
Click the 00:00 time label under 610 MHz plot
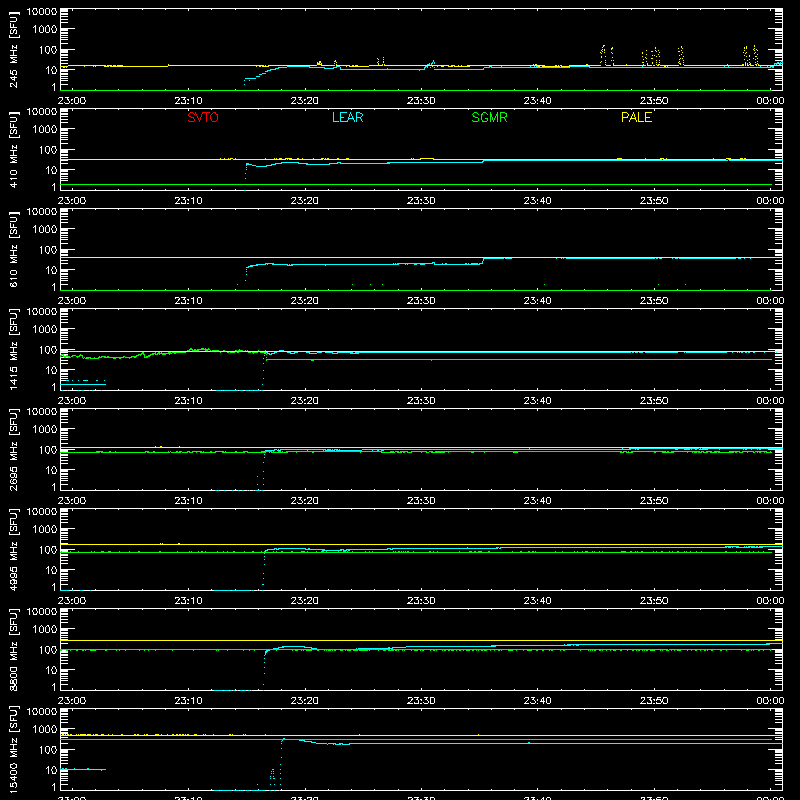(770, 301)
